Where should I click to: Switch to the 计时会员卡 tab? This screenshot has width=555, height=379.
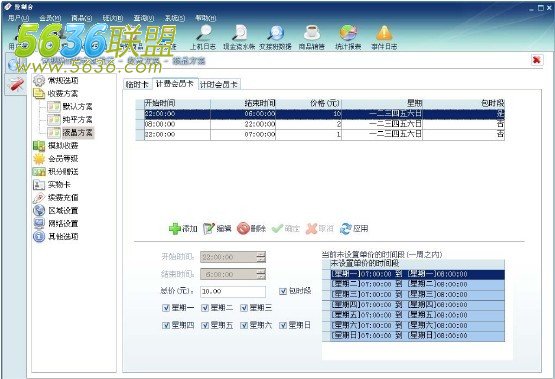pos(219,85)
